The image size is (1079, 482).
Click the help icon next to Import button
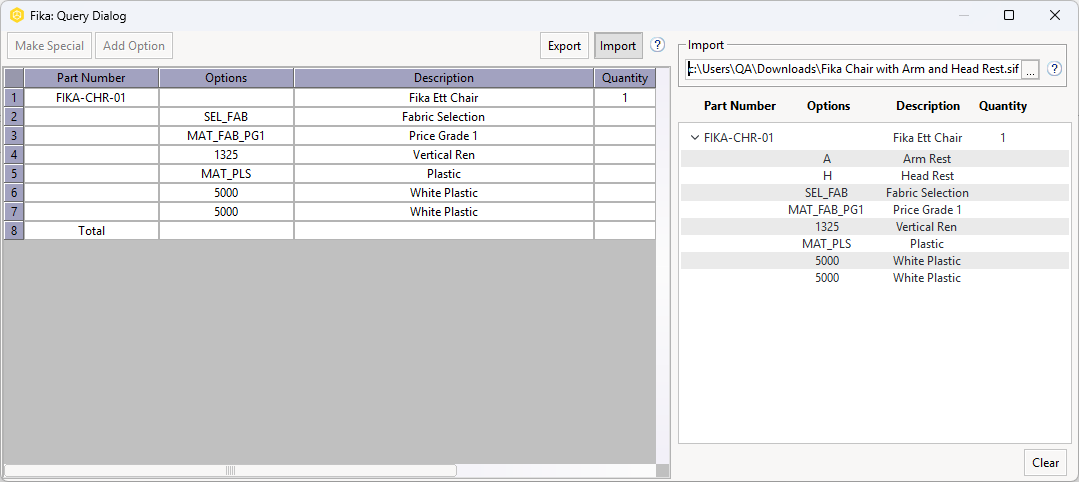[x=658, y=45]
